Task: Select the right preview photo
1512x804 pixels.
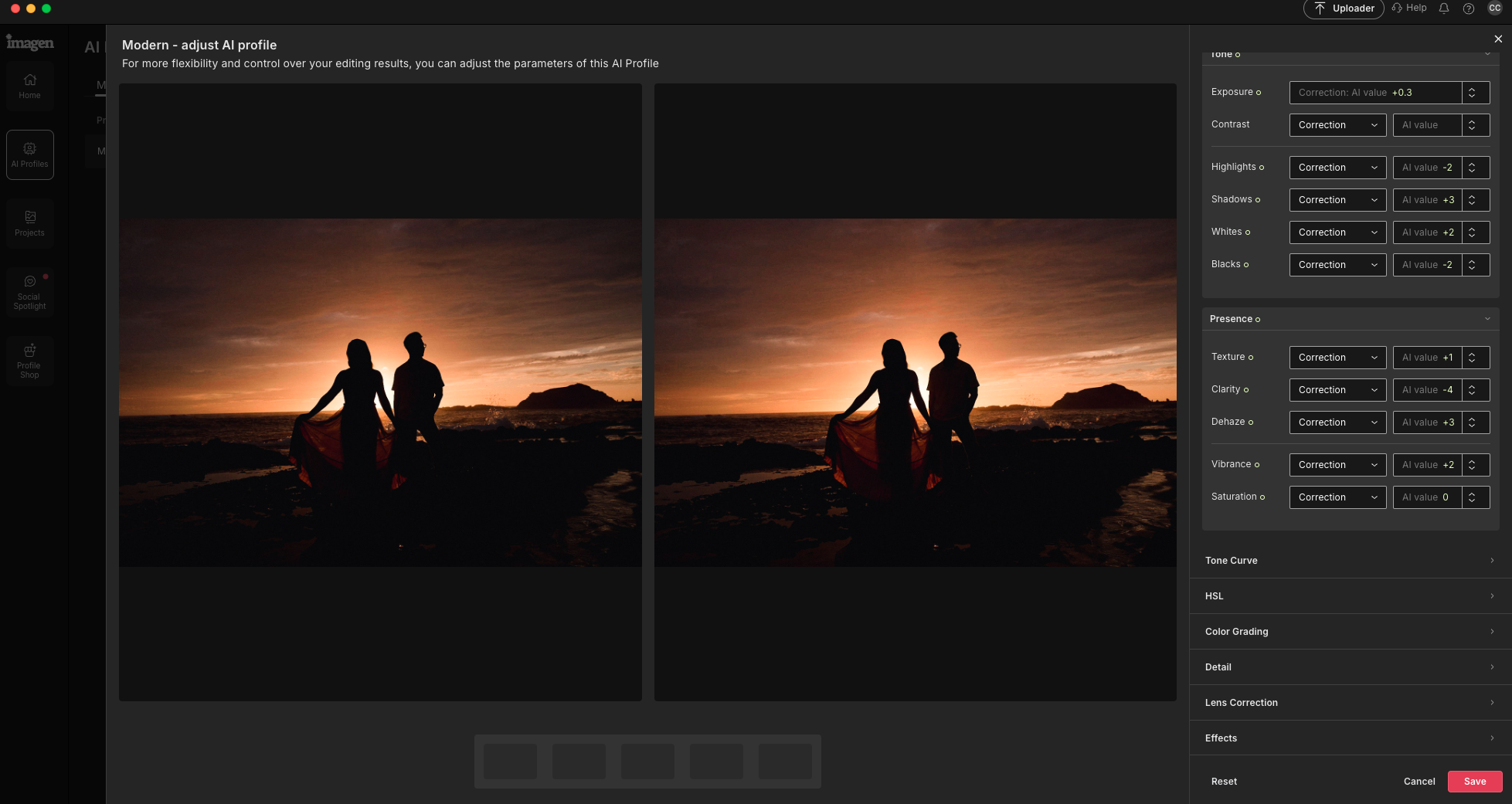Action: click(x=916, y=392)
